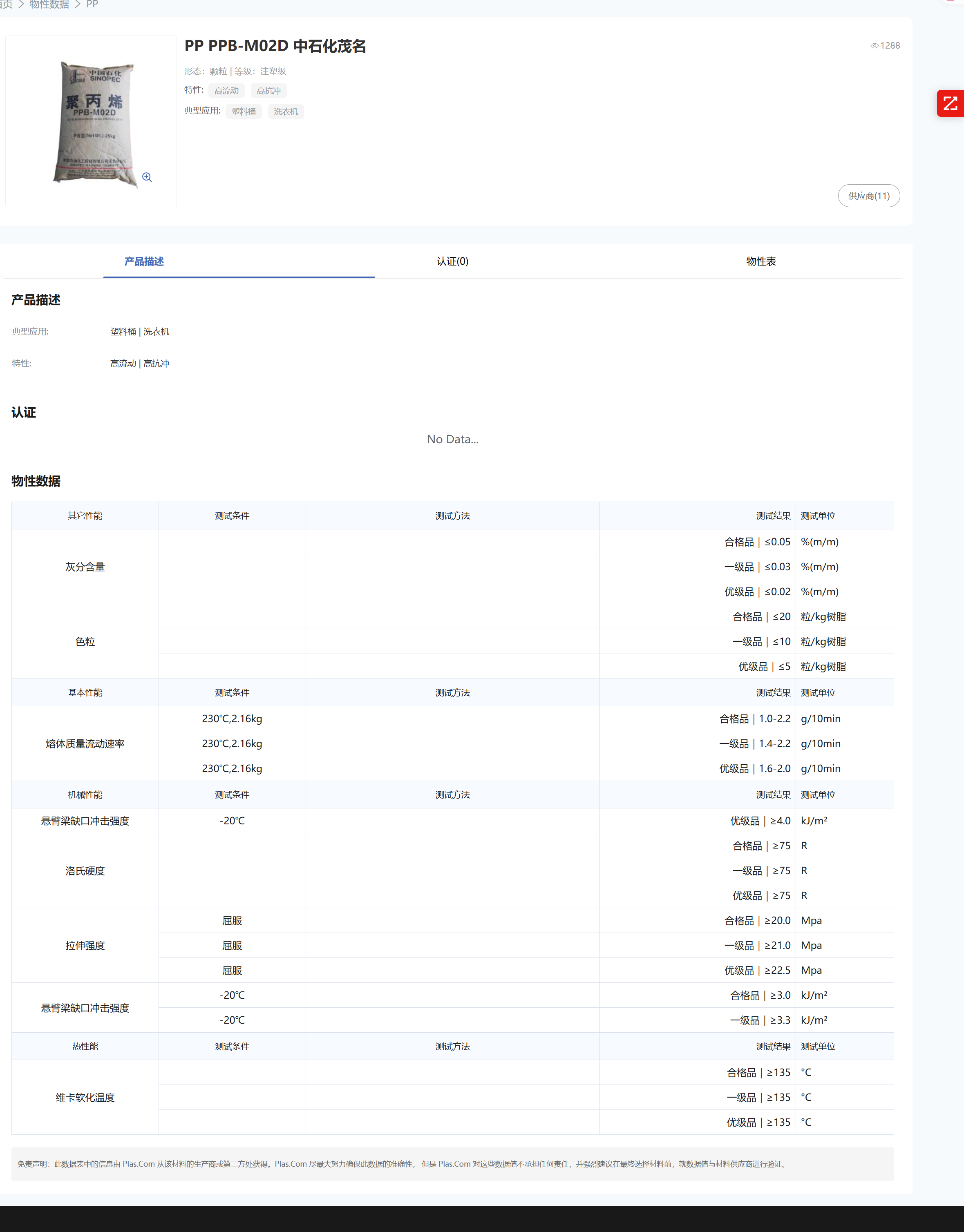Switch to the 物性表 tab
The height and width of the screenshot is (1232, 964).
click(x=761, y=261)
